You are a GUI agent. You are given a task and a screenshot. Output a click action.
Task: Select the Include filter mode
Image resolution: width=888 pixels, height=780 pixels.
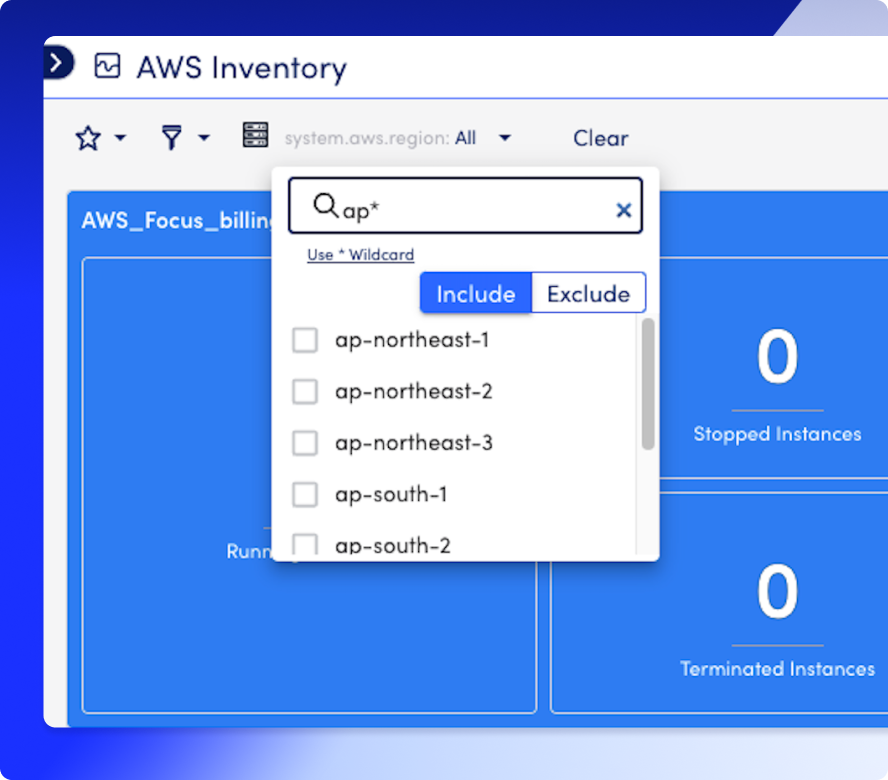(x=476, y=293)
